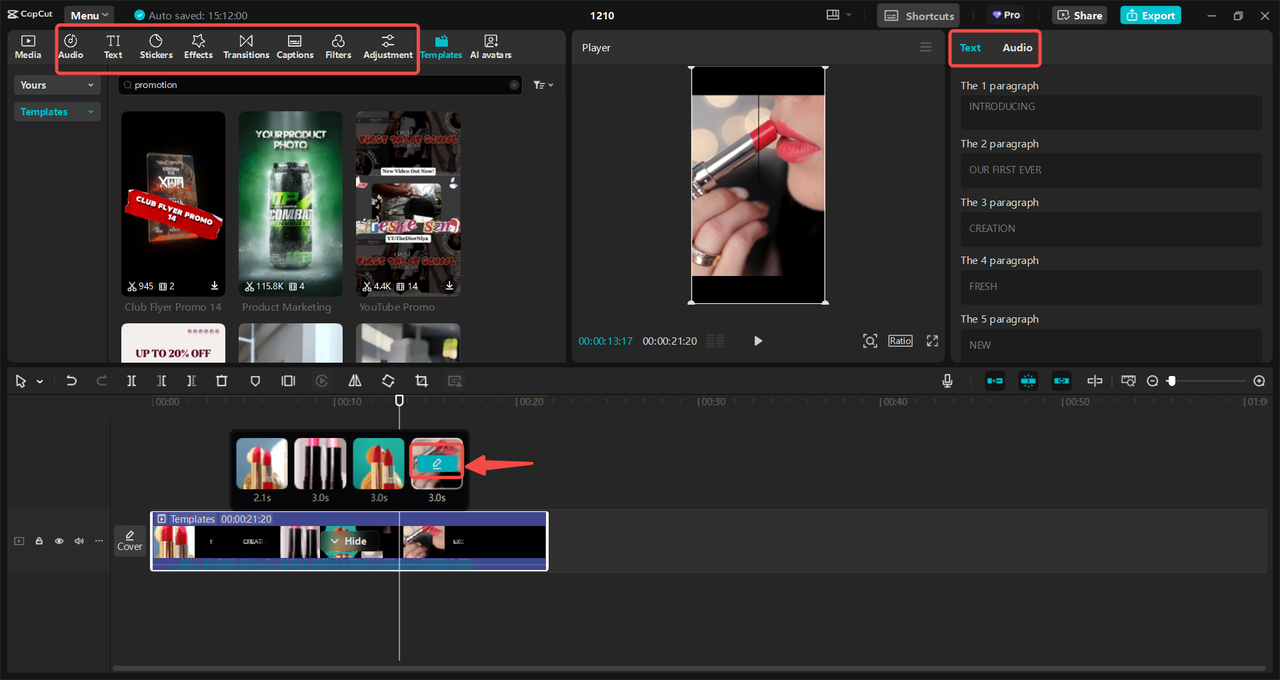The width and height of the screenshot is (1280, 680).
Task: Start voice recording with microphone icon
Action: (947, 381)
